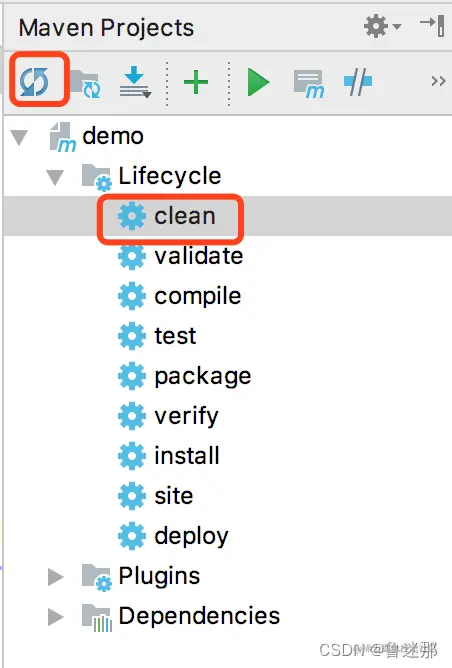Click the Reimport All Maven Projects icon
452x668 pixels.
point(35,81)
